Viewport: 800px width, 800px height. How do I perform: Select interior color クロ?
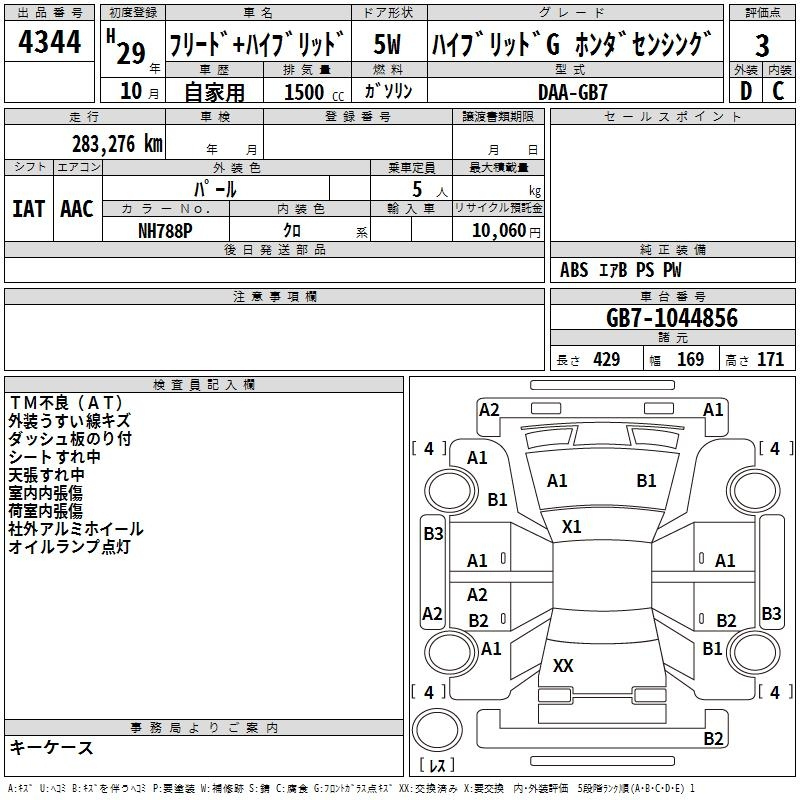click(x=292, y=231)
